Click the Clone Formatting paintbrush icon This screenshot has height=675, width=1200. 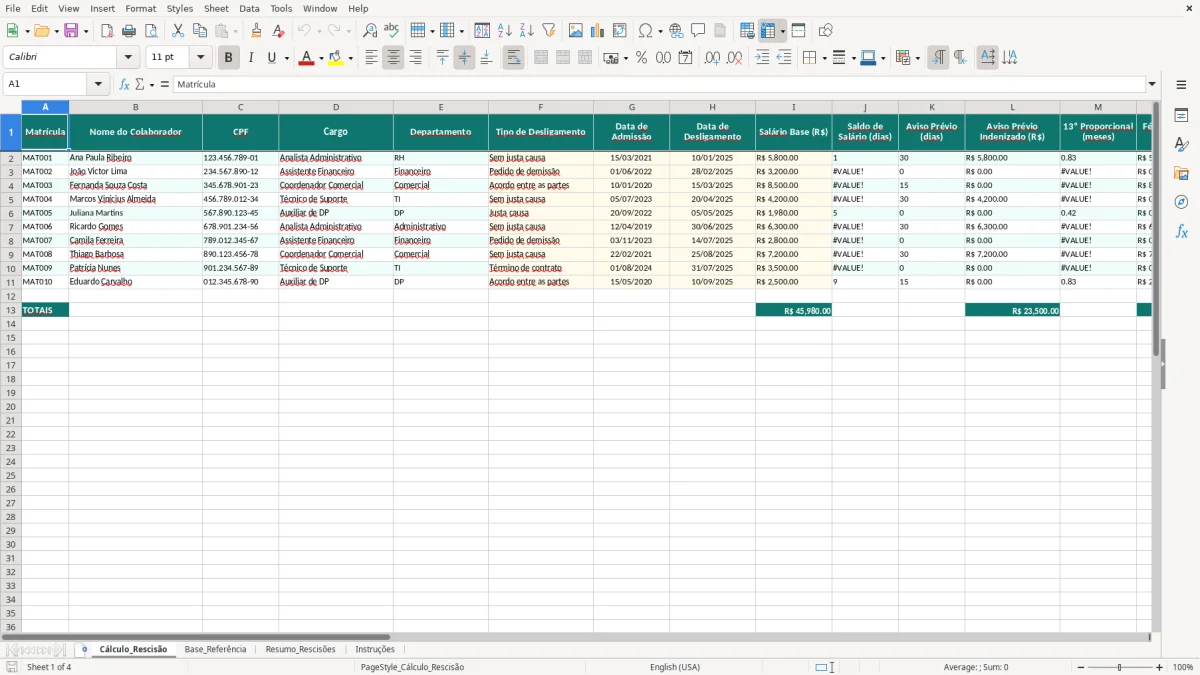coord(257,31)
